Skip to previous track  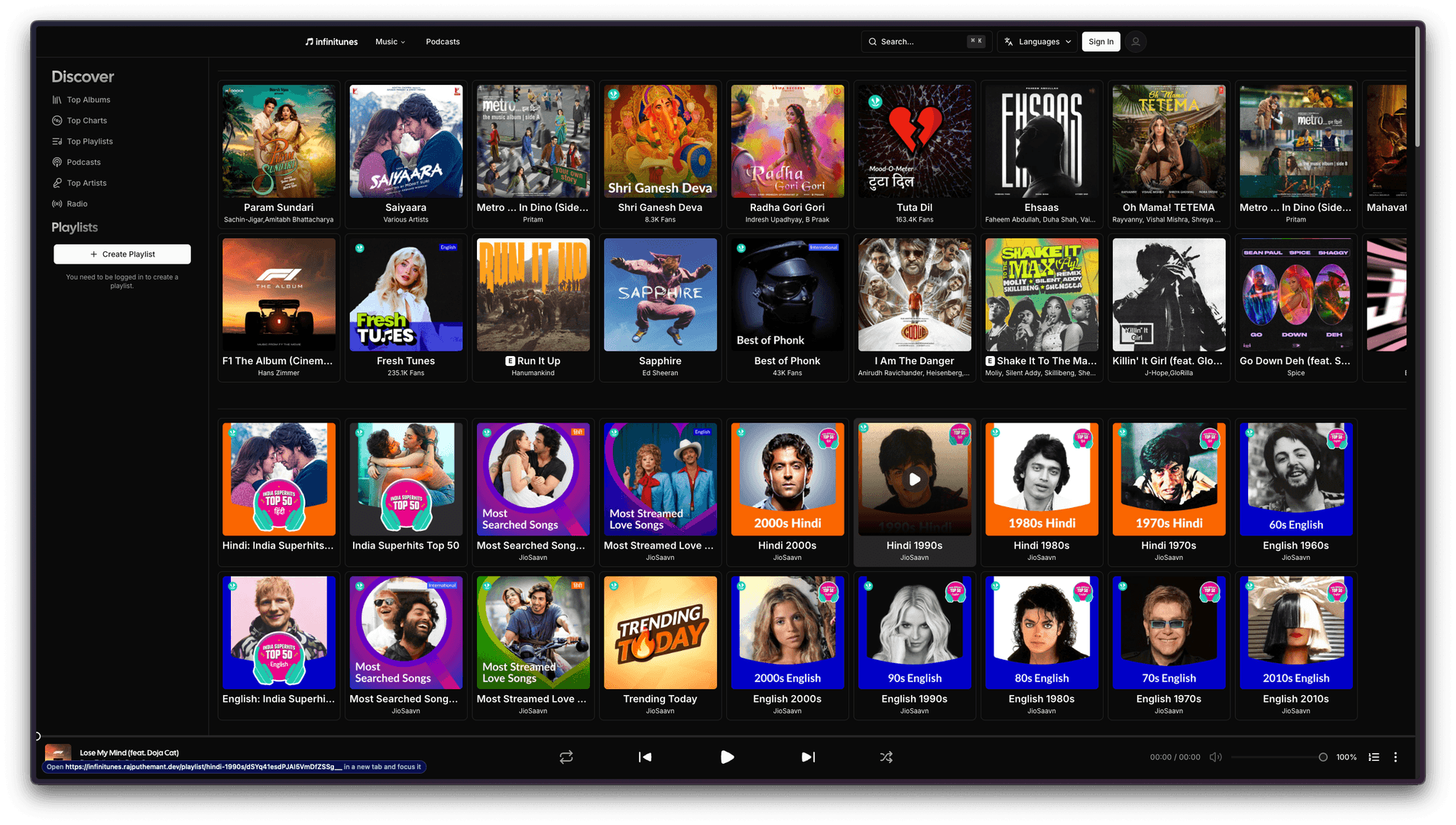[x=645, y=757]
